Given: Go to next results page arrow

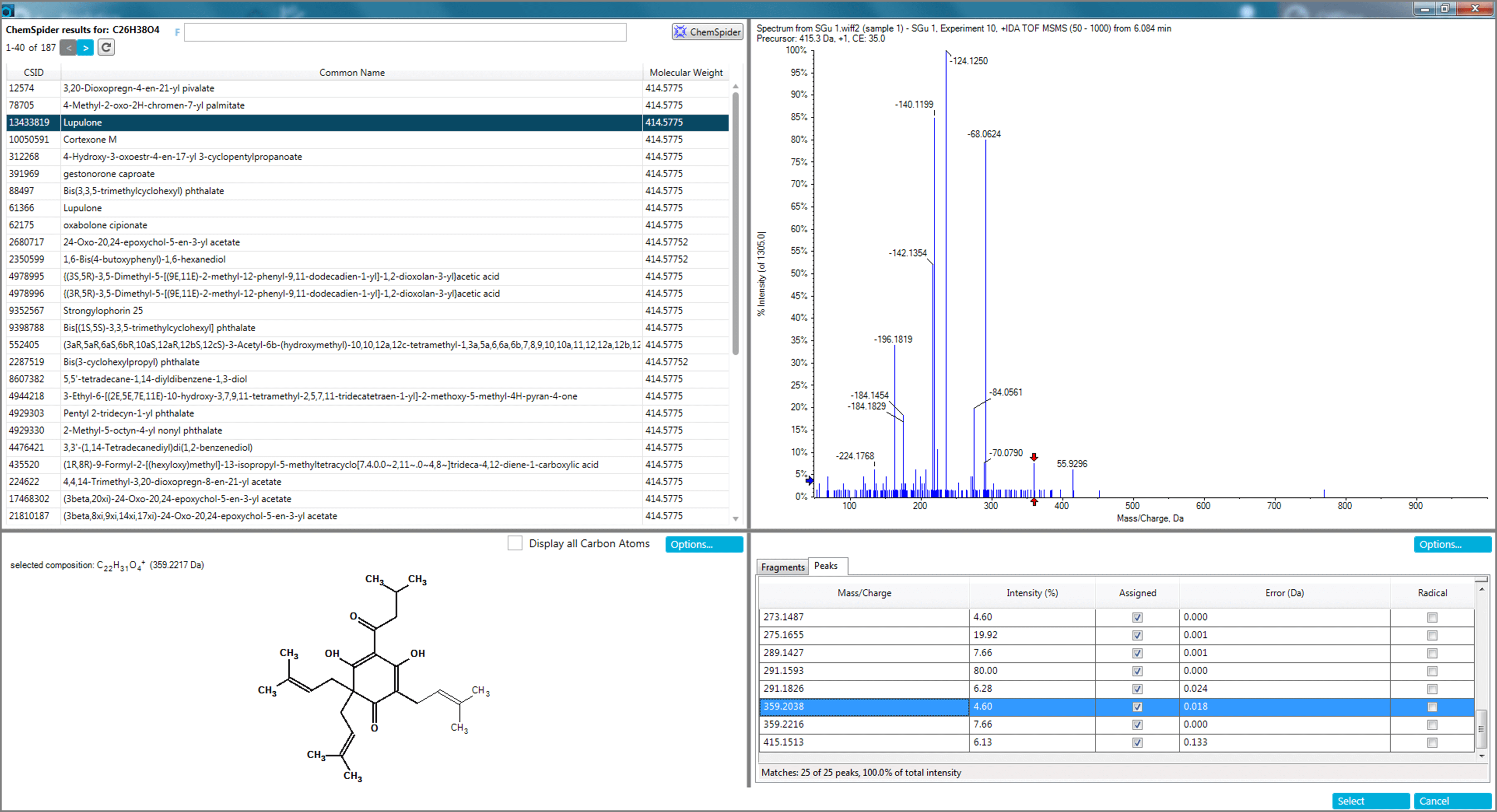Looking at the screenshot, I should [x=85, y=48].
